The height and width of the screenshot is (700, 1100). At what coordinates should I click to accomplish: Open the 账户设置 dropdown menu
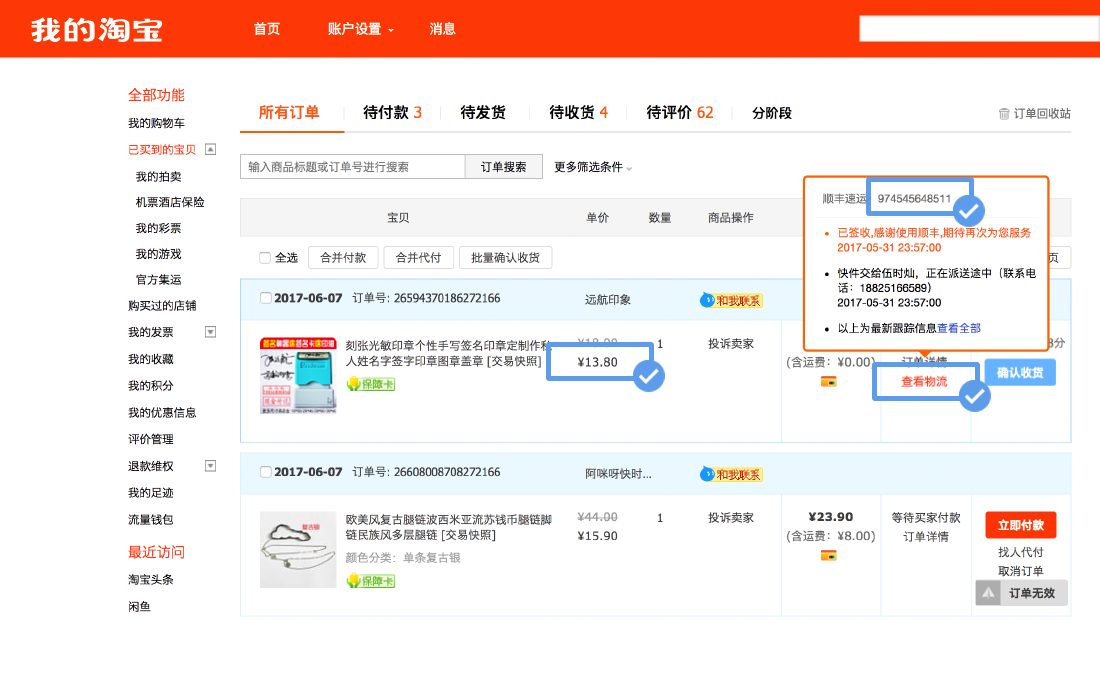360,29
